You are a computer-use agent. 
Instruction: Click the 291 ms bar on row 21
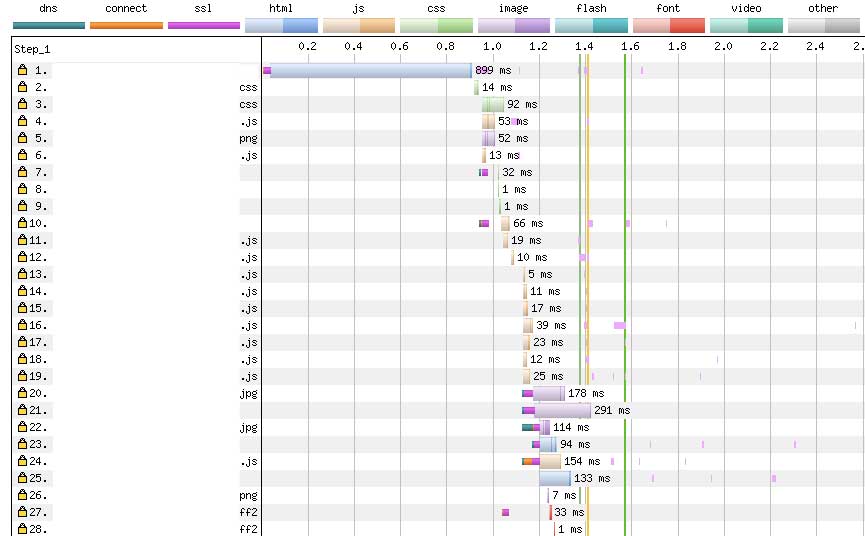tap(563, 411)
